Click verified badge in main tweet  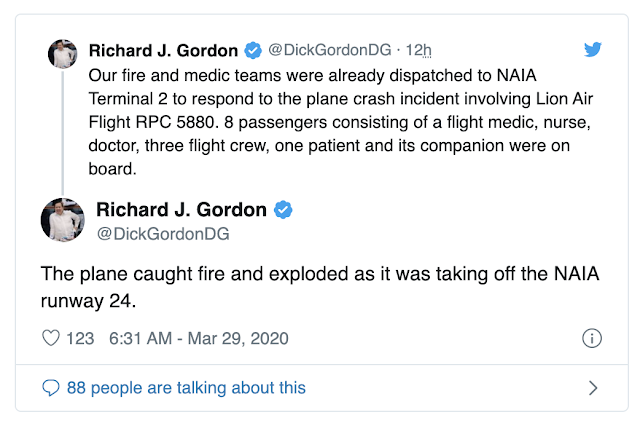pos(284,210)
